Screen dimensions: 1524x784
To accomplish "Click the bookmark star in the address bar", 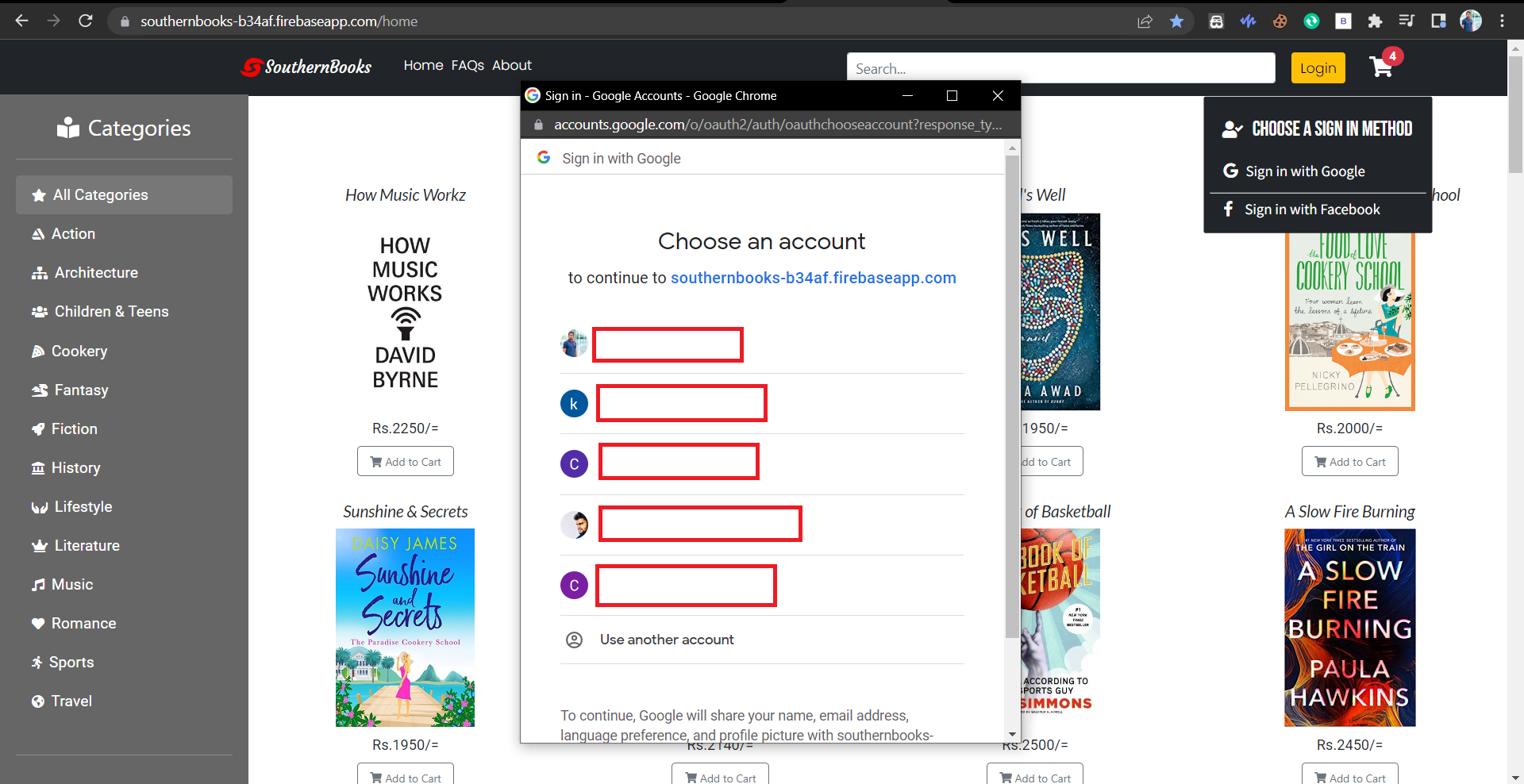I will point(1177,21).
